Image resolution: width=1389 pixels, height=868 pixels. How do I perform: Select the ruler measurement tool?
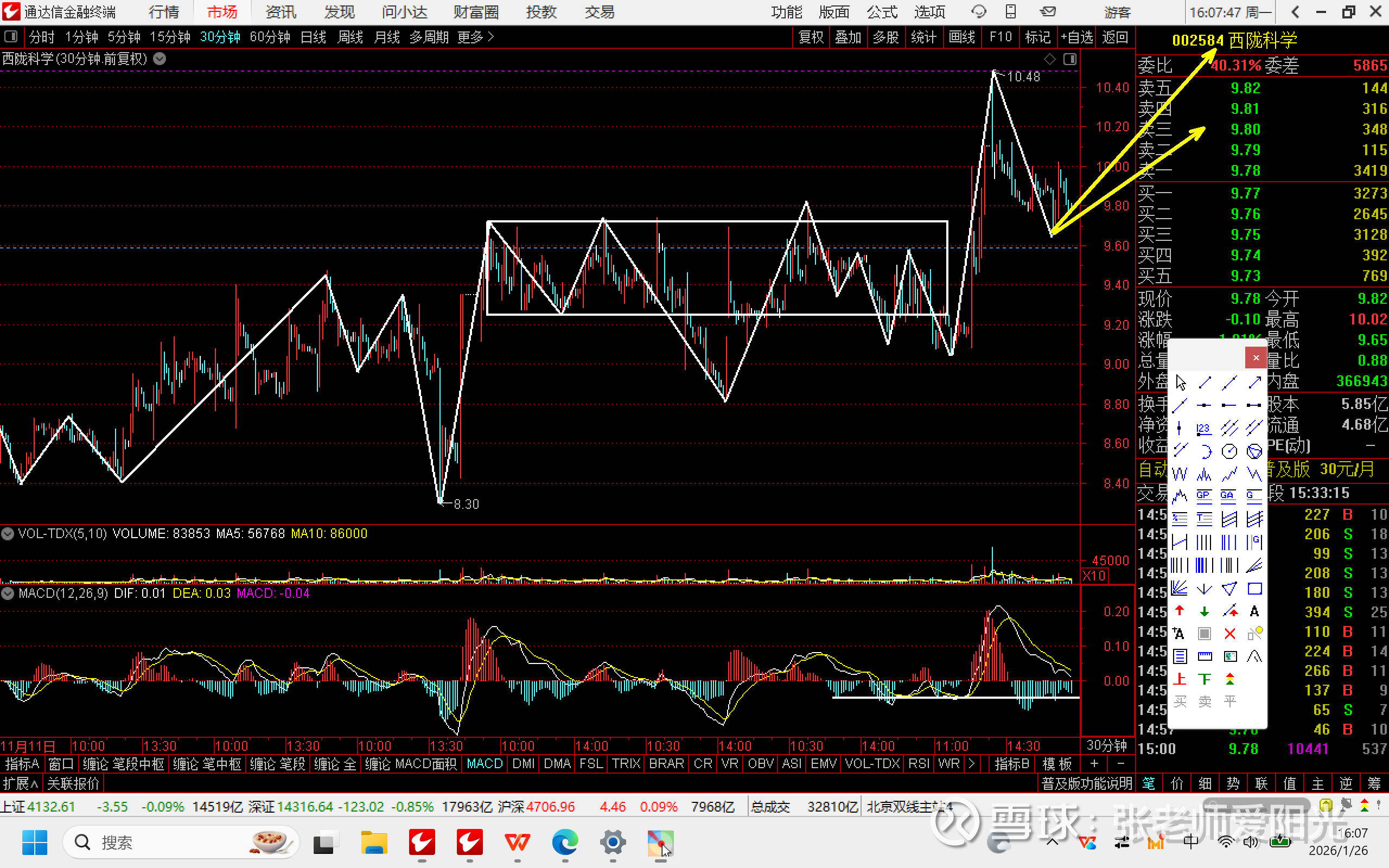coord(1204,656)
